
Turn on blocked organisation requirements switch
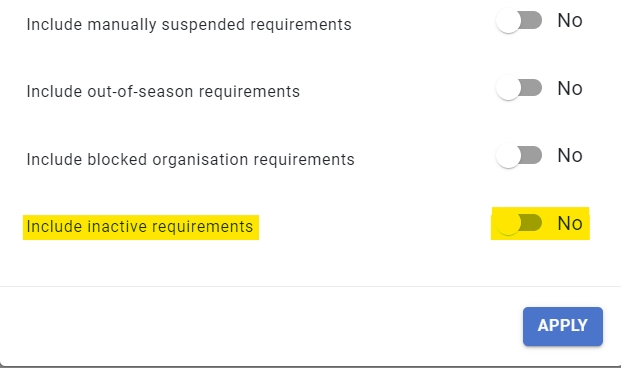point(519,156)
